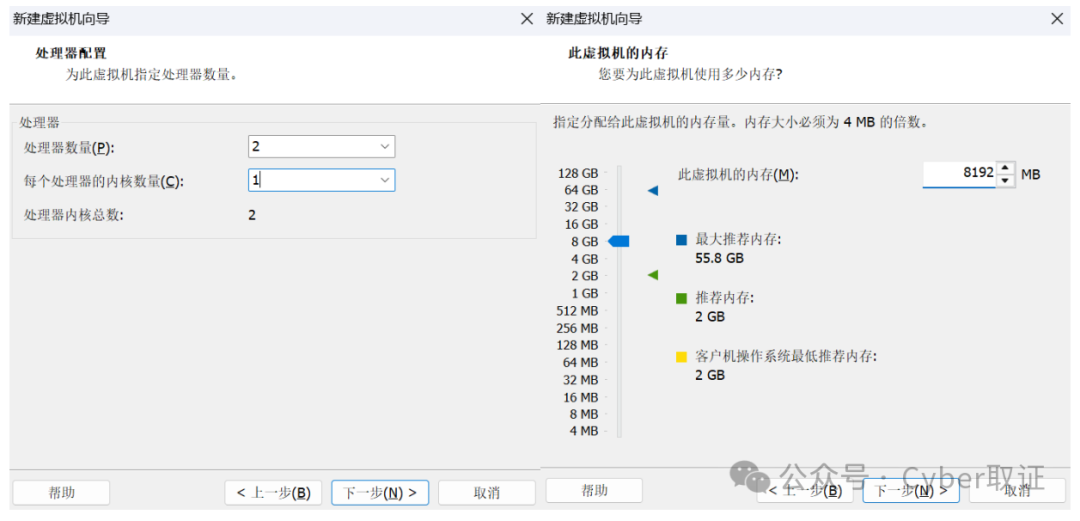Click 128 MB on the memory scale
This screenshot has height=521, width=1080.
(x=577, y=345)
